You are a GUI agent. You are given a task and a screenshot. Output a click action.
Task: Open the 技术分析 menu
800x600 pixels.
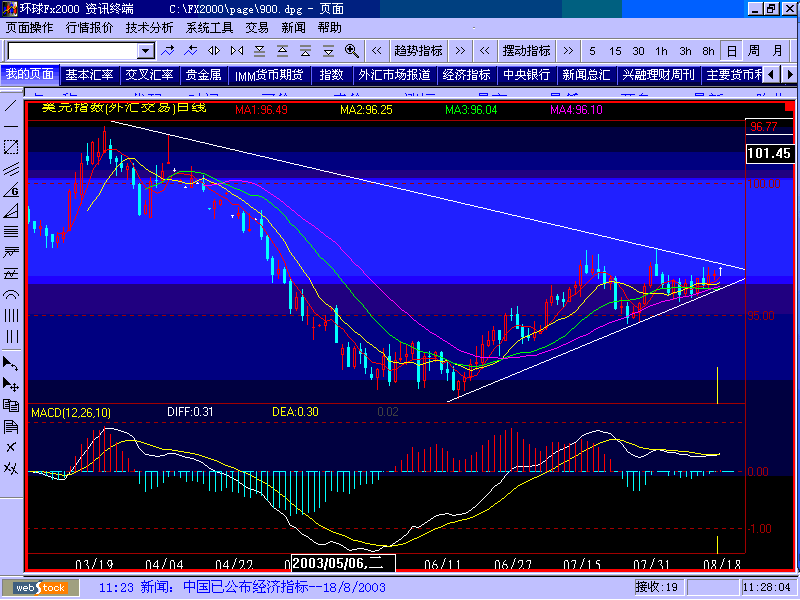pyautogui.click(x=149, y=28)
